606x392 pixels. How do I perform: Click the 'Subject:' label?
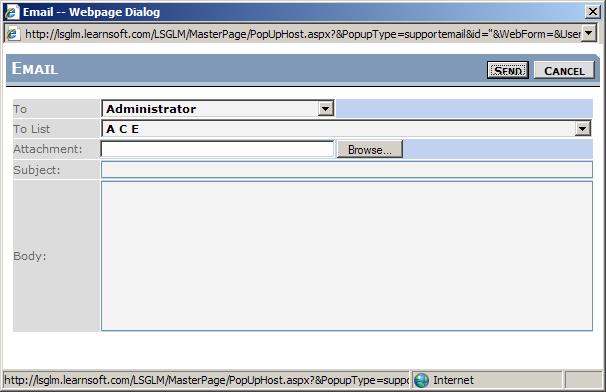pyautogui.click(x=37, y=170)
